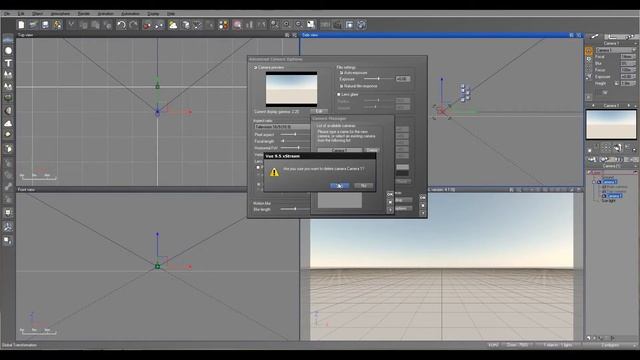This screenshot has height=360, width=640.
Task: Click Yes in the delete camera prompt
Action: point(339,186)
